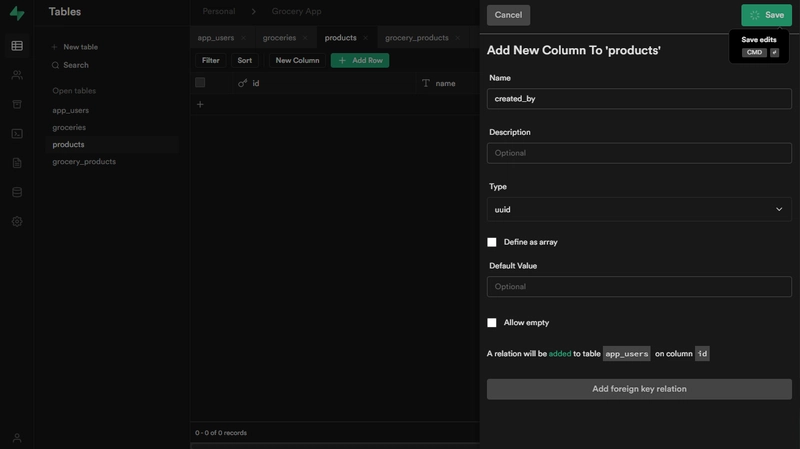Click the New table button
Image resolution: width=800 pixels, height=449 pixels.
tap(74, 47)
